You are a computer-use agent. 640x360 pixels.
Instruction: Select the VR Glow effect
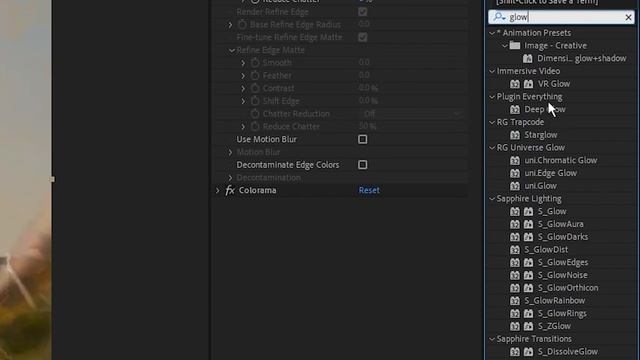pos(554,84)
